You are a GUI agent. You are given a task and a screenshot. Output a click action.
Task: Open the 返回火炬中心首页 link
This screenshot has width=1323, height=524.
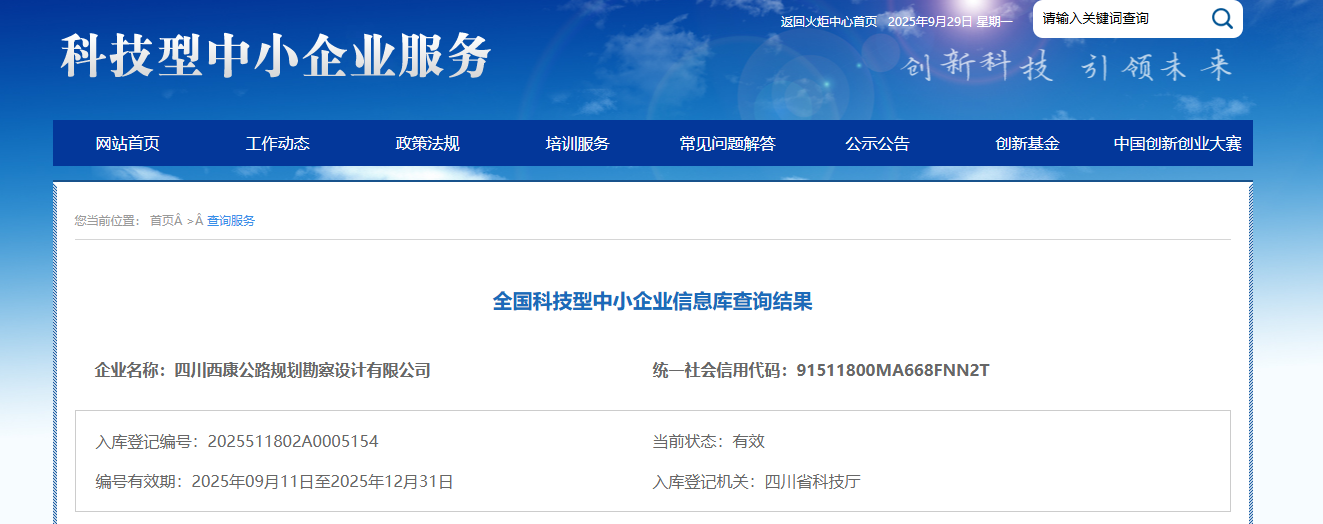pyautogui.click(x=828, y=21)
